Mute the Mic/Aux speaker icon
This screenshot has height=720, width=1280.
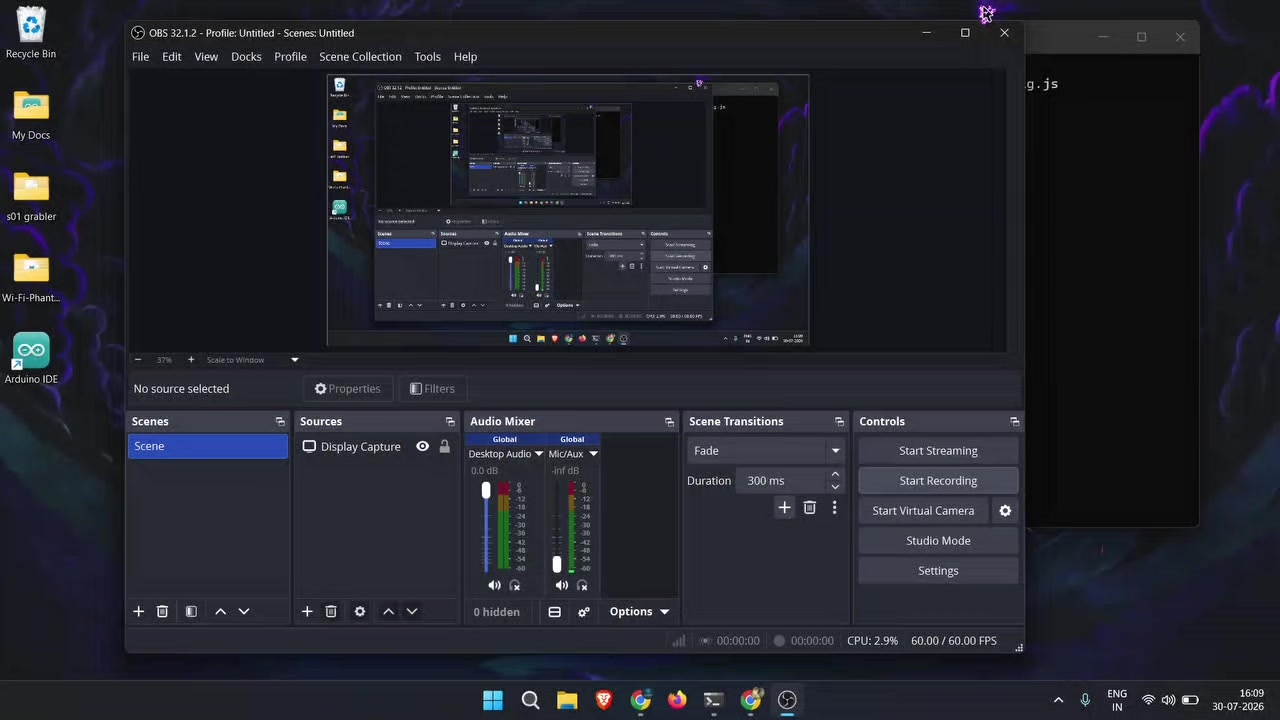tap(562, 586)
